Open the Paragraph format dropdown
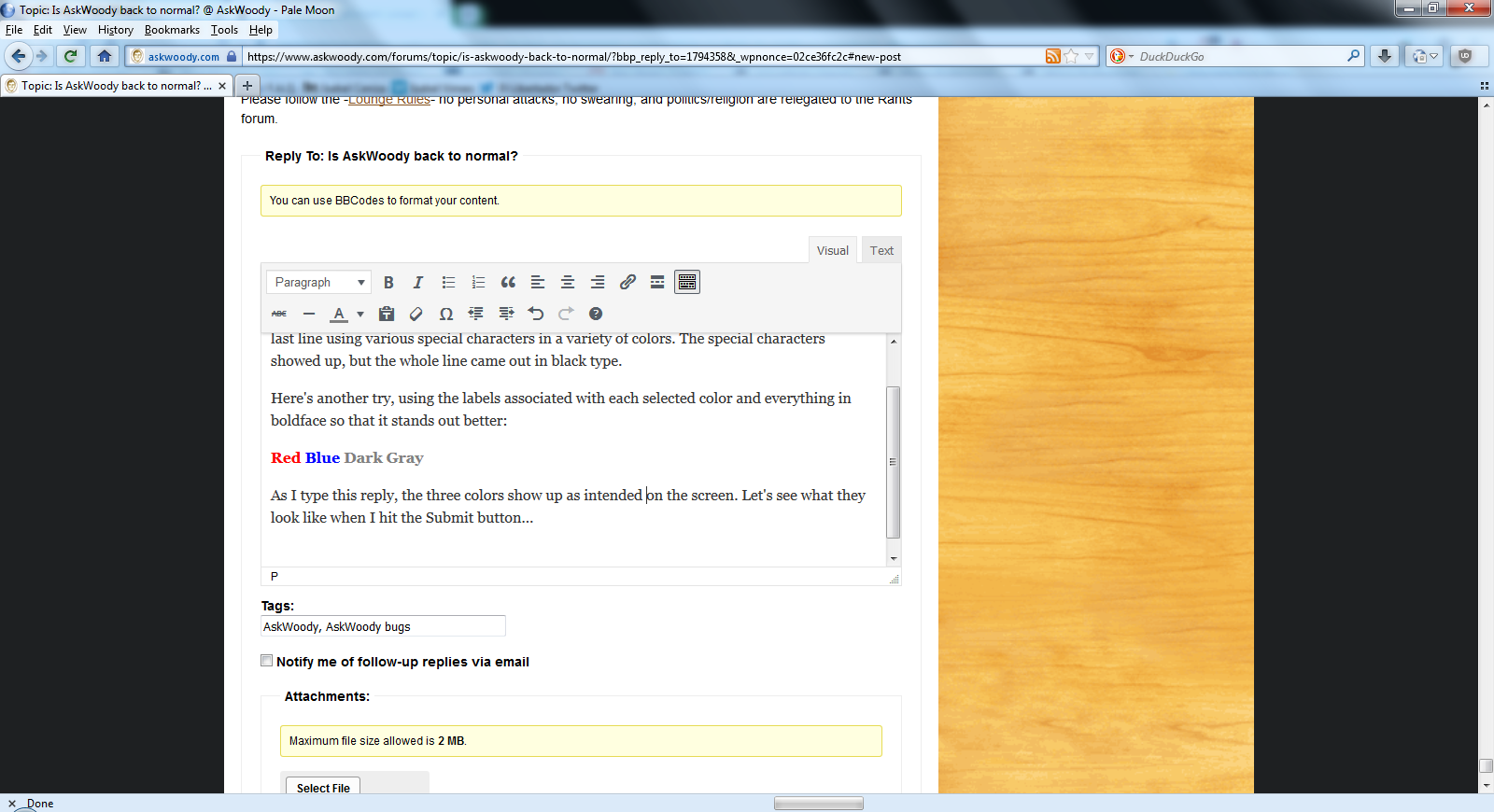Screen dimensions: 1494x812 318,283
